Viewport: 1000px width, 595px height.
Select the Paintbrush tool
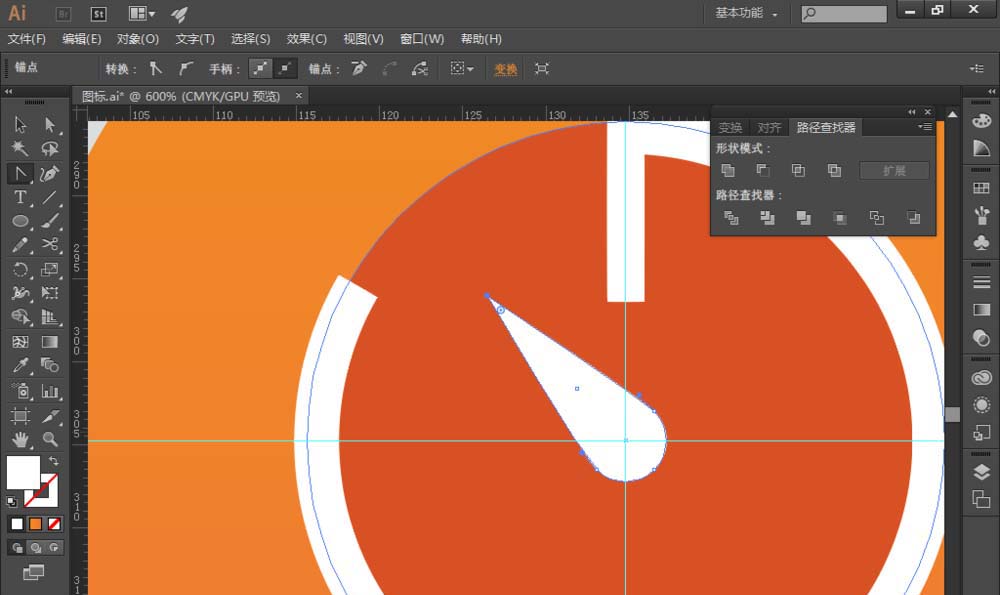click(x=50, y=221)
